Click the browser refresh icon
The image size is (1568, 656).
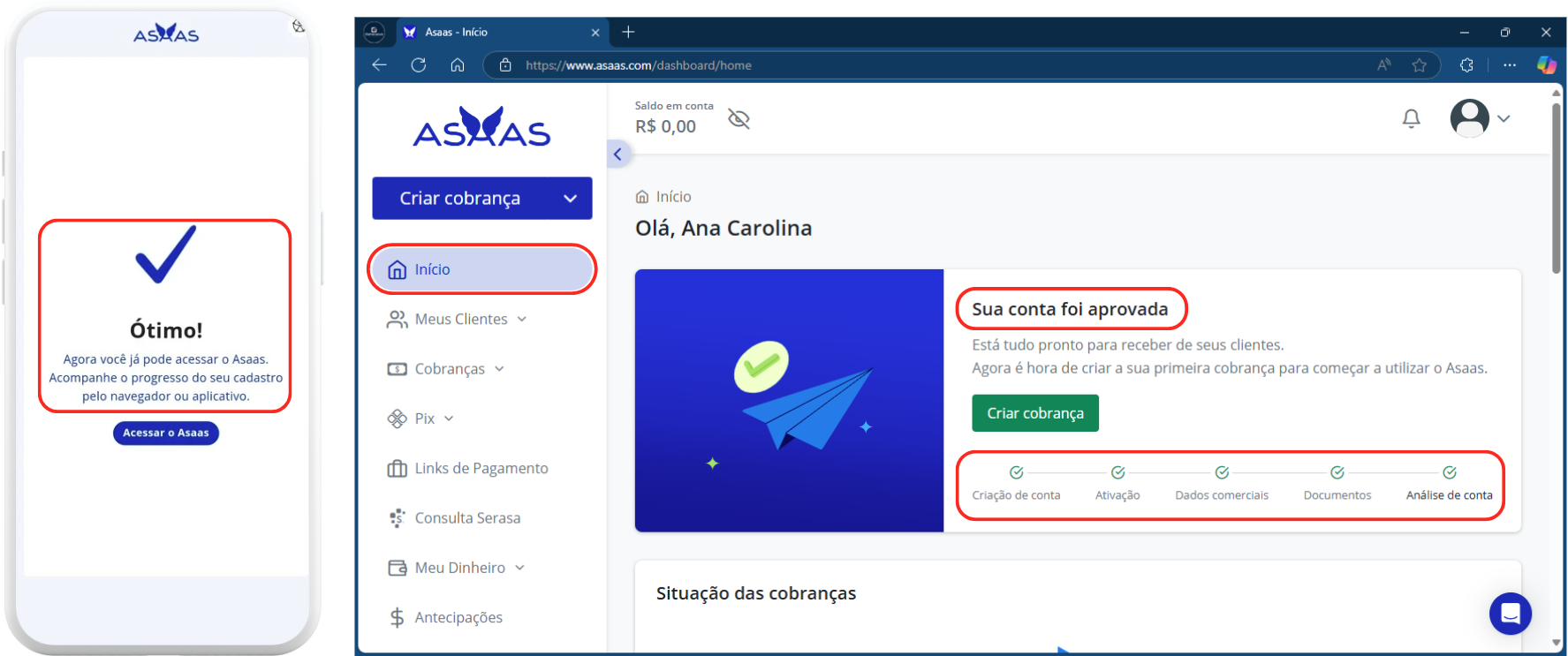[x=419, y=65]
